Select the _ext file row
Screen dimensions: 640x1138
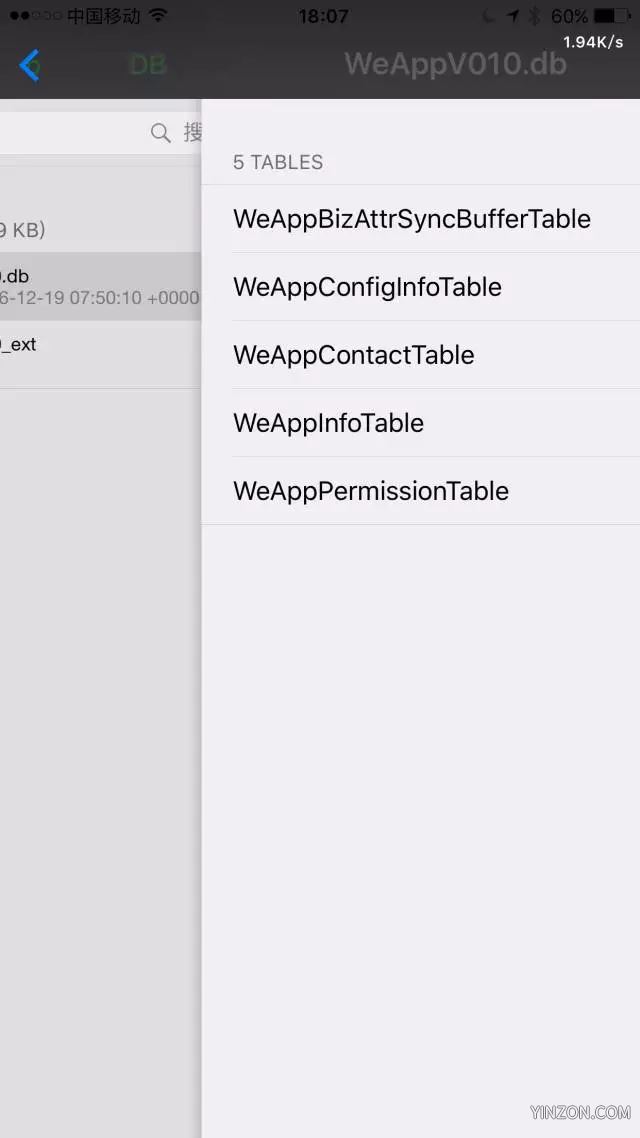100,355
